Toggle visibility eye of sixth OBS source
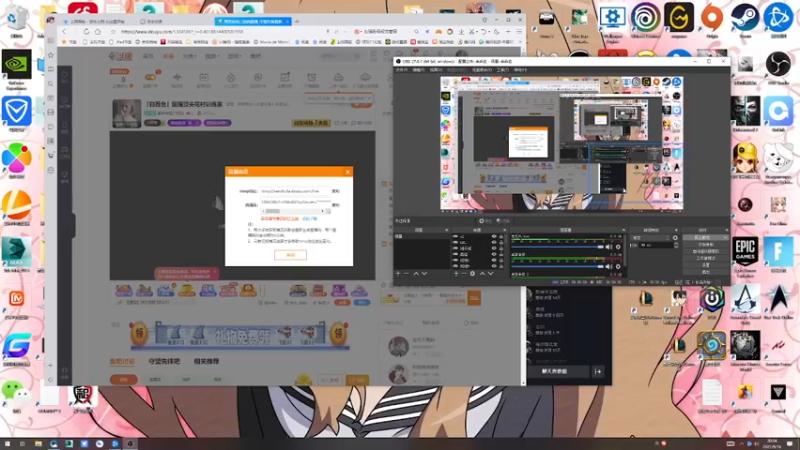Viewport: 800px width, 450px height. coord(494,266)
